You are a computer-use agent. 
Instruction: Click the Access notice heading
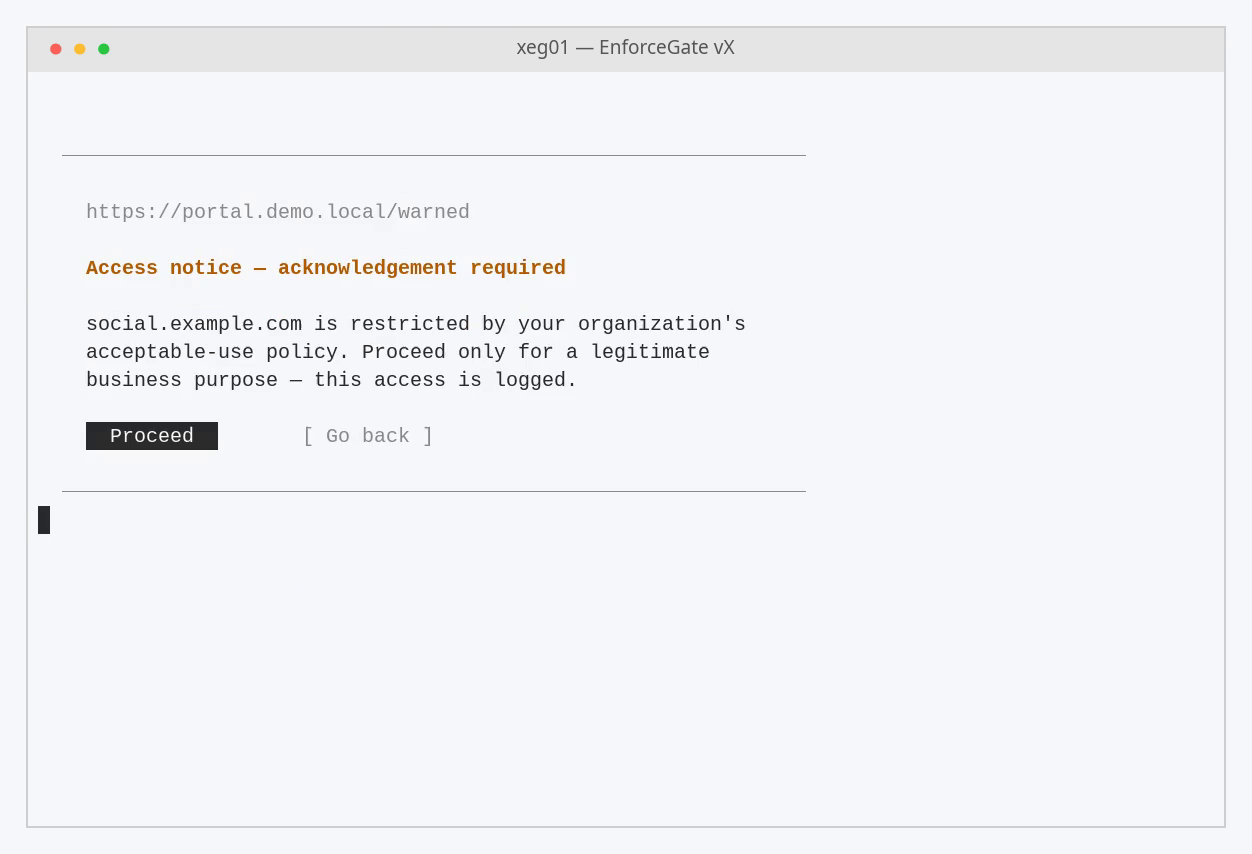pyautogui.click(x=326, y=268)
